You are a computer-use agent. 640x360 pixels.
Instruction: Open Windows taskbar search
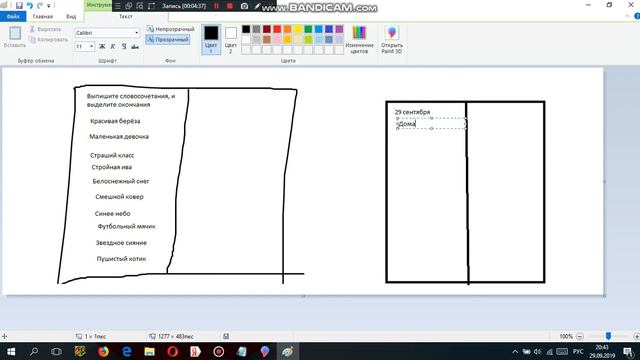pos(34,351)
